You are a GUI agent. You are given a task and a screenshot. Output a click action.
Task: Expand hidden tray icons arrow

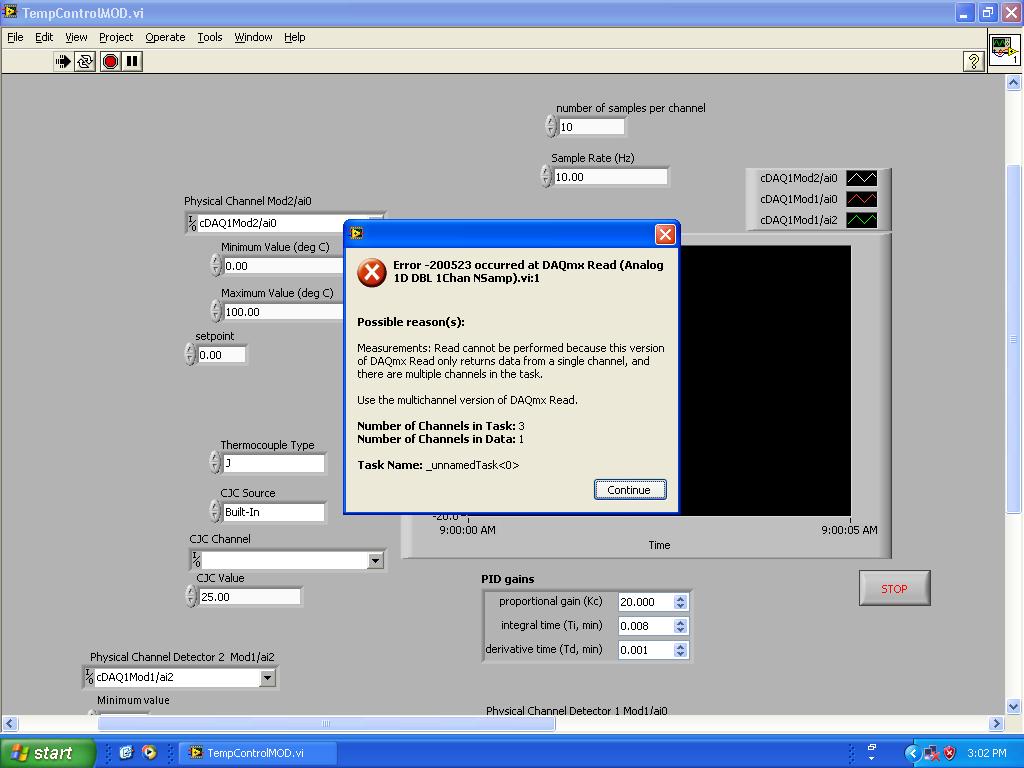[x=912, y=753]
